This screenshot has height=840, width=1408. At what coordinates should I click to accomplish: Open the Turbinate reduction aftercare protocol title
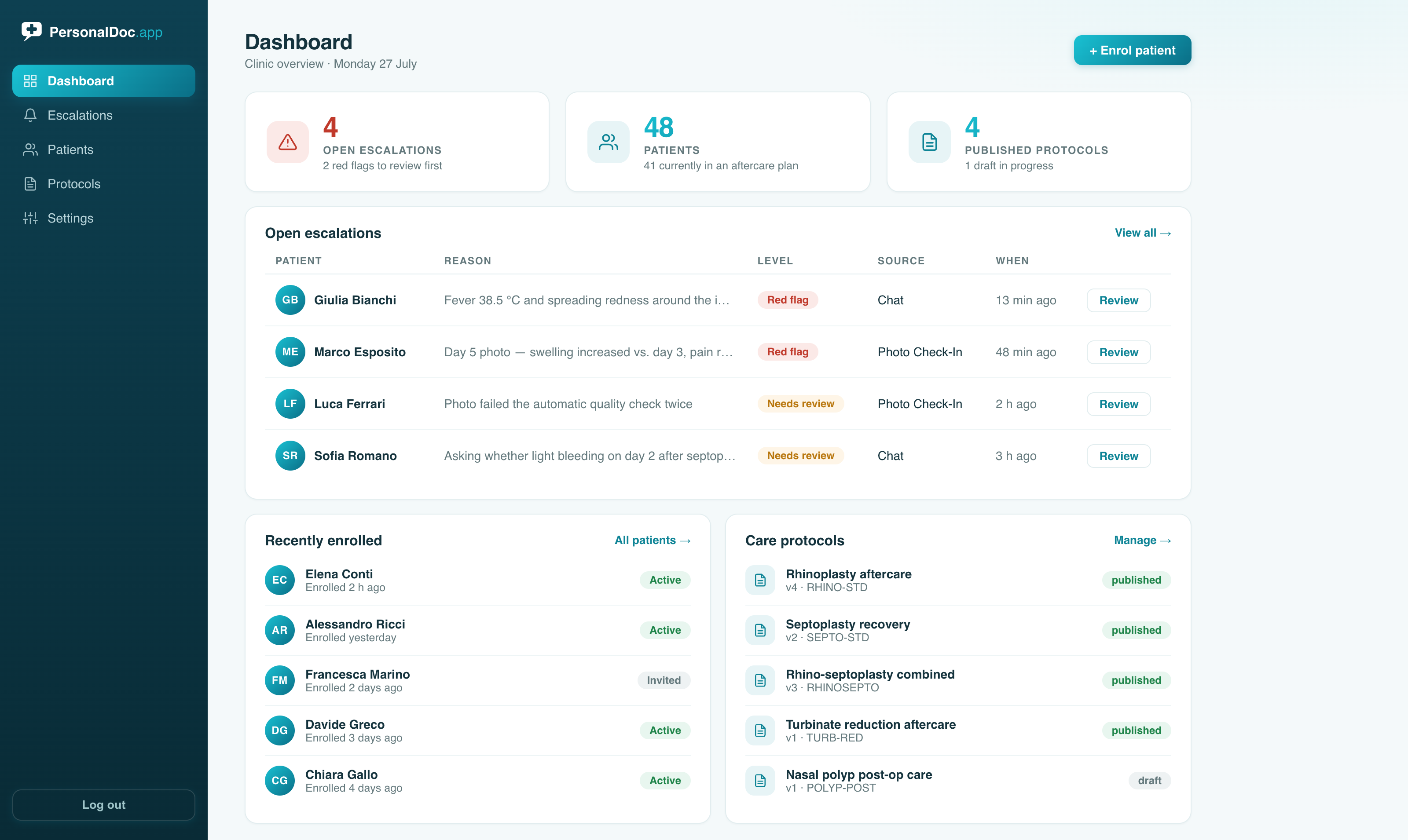point(870,724)
